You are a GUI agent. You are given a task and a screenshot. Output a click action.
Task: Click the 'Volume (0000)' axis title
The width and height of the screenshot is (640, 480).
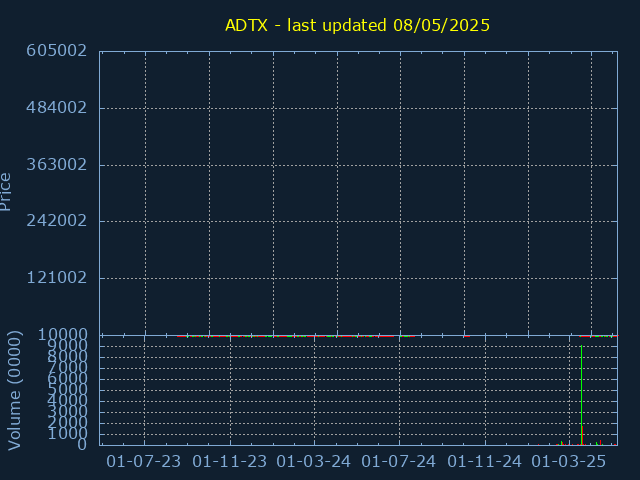point(14,391)
